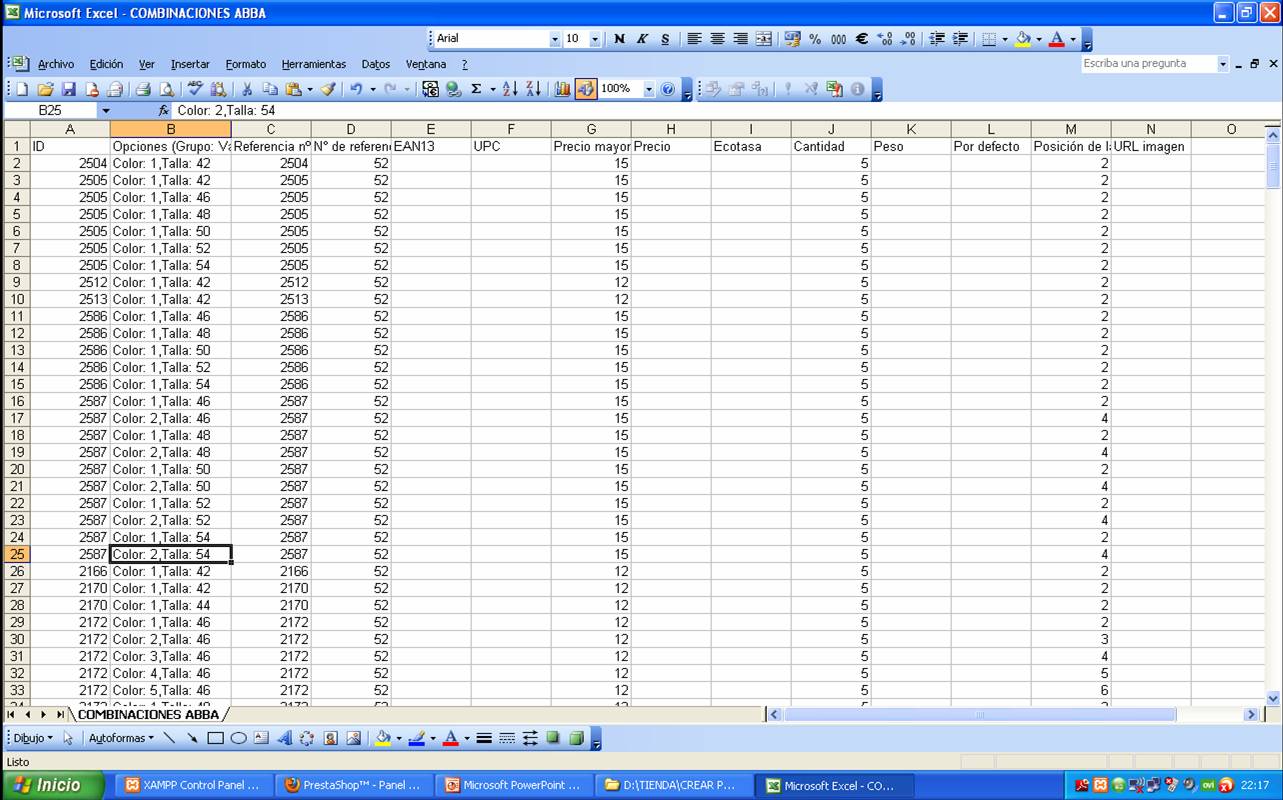Select the Line tool in the drawing toolbar
Image resolution: width=1283 pixels, height=800 pixels.
tap(169, 738)
